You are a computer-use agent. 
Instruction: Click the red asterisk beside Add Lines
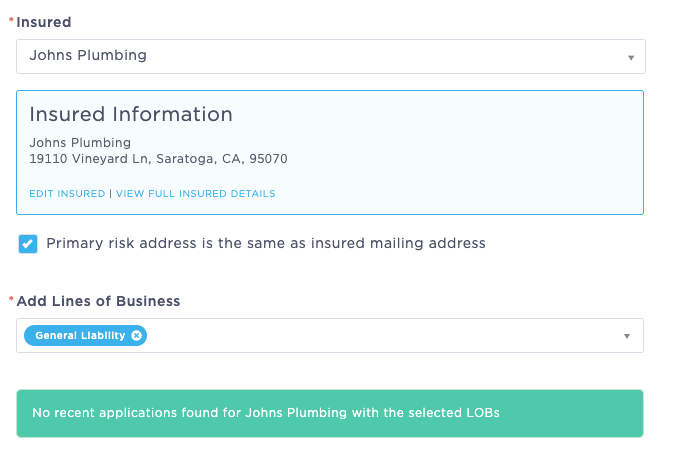(x=11, y=299)
